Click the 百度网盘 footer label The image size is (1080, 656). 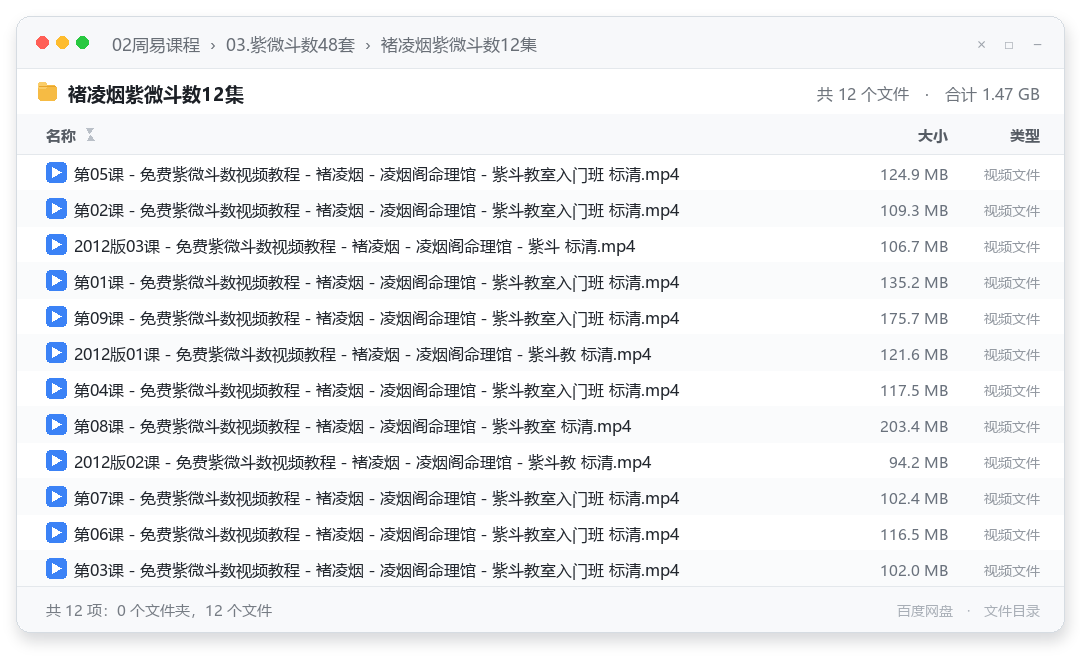point(925,611)
